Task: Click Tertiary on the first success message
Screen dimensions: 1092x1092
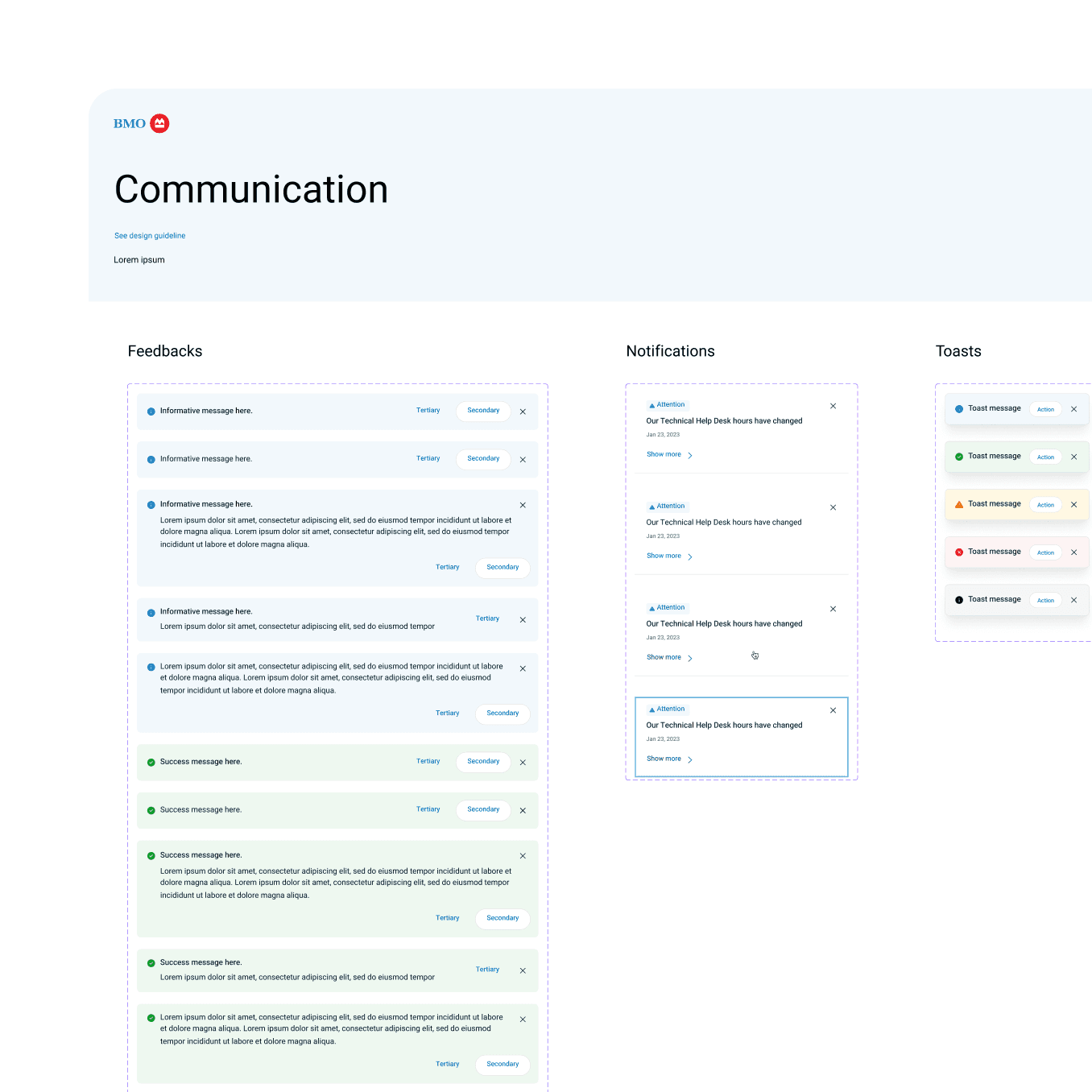Action: pyautogui.click(x=428, y=762)
